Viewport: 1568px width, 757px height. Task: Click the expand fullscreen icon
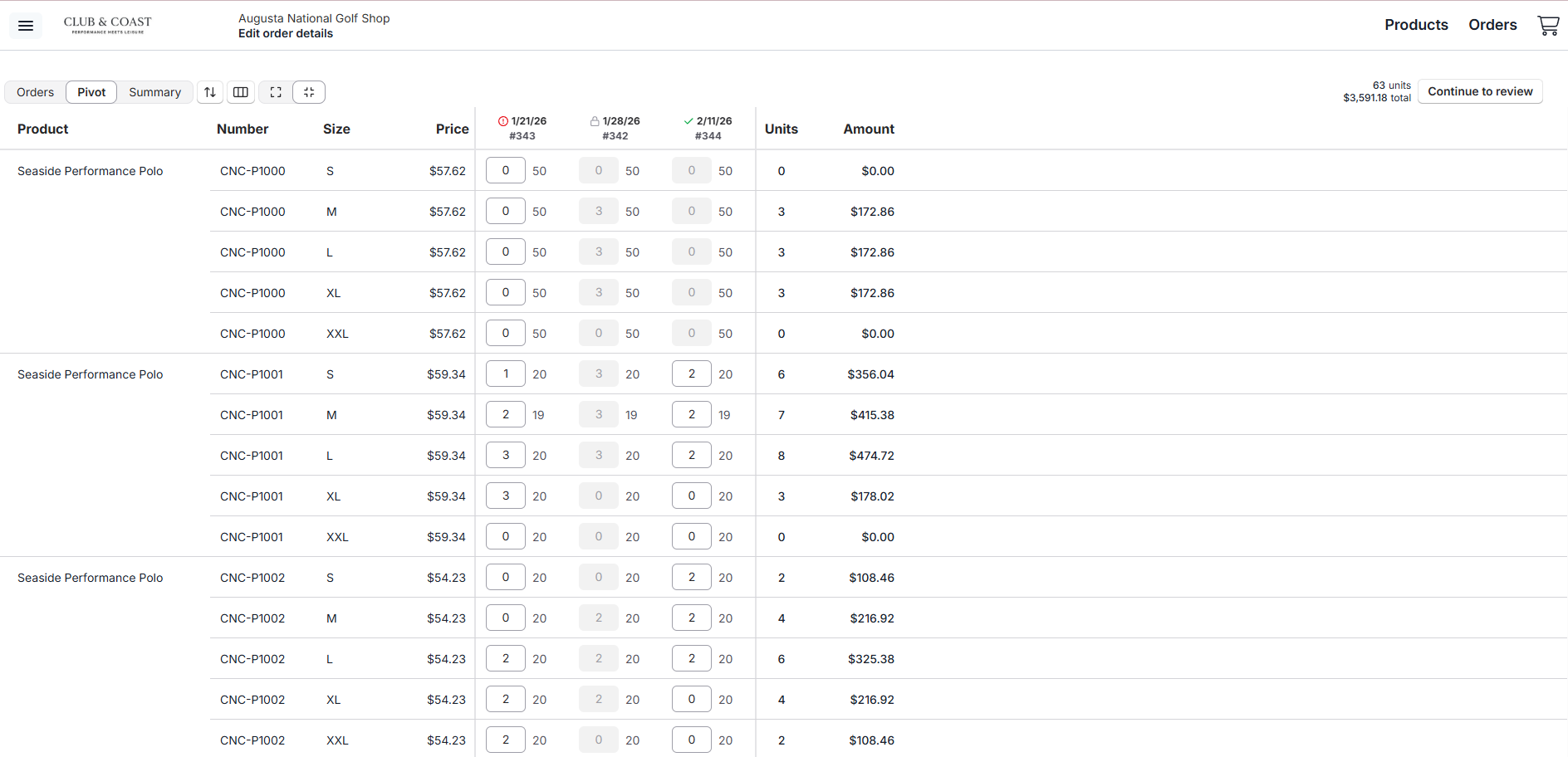click(276, 92)
